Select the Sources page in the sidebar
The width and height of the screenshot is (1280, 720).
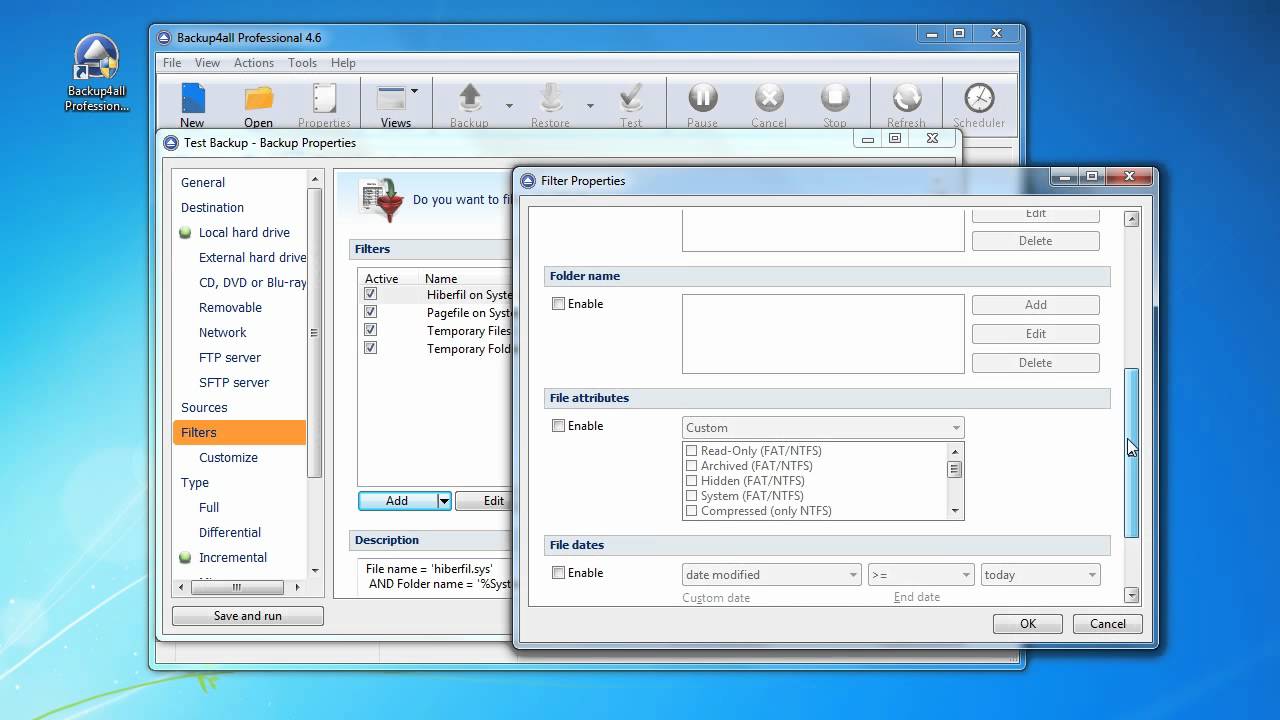204,408
